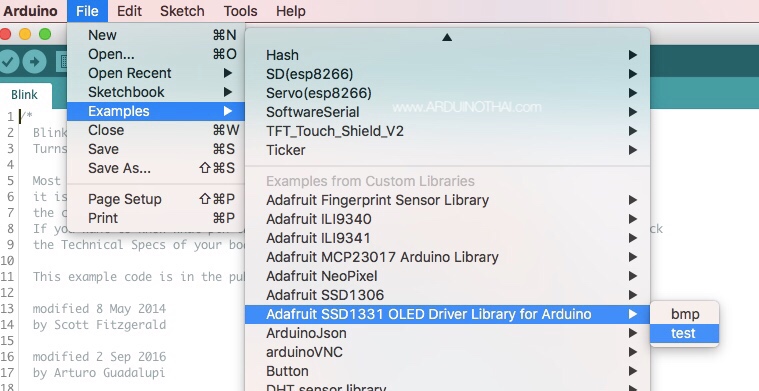
Task: Open the Help menu
Action: [x=290, y=11]
